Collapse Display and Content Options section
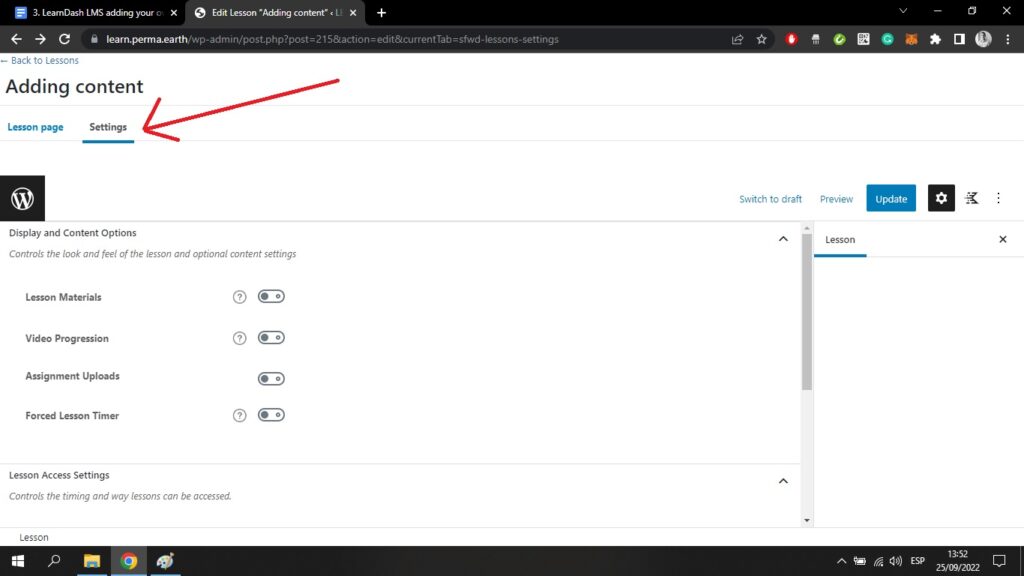 (783, 238)
